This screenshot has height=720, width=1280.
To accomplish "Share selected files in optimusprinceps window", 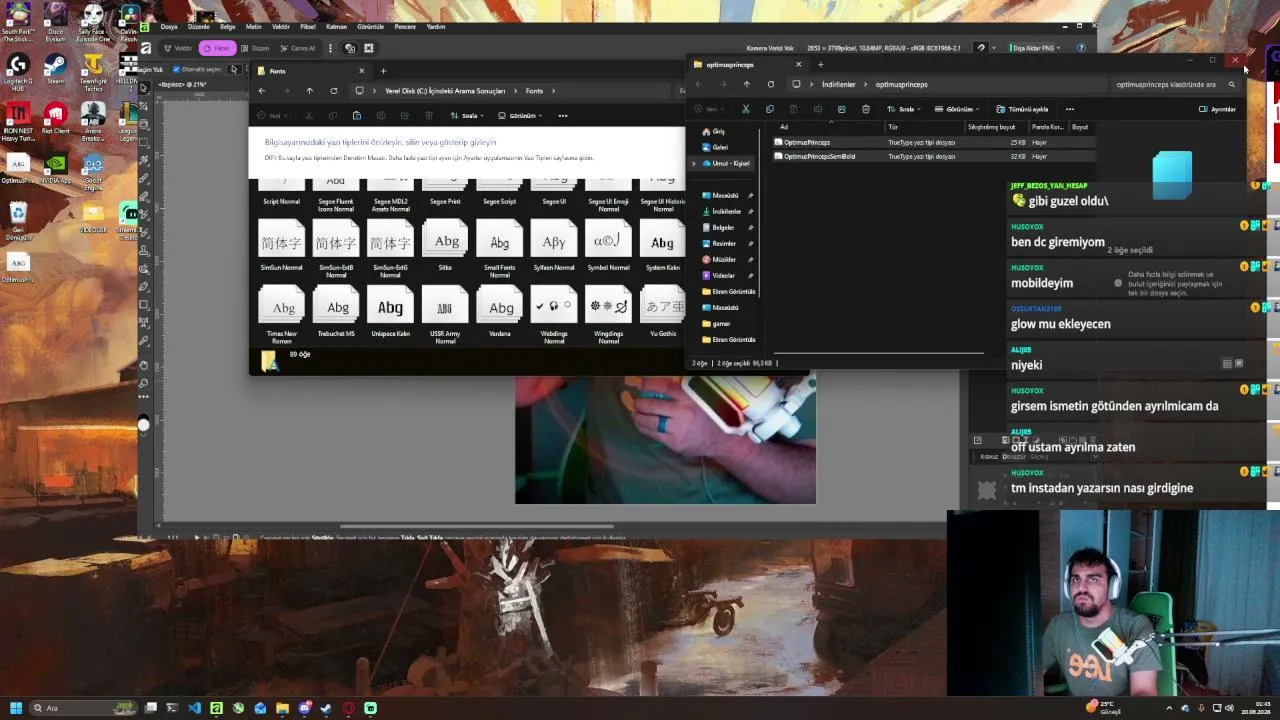I will (841, 109).
